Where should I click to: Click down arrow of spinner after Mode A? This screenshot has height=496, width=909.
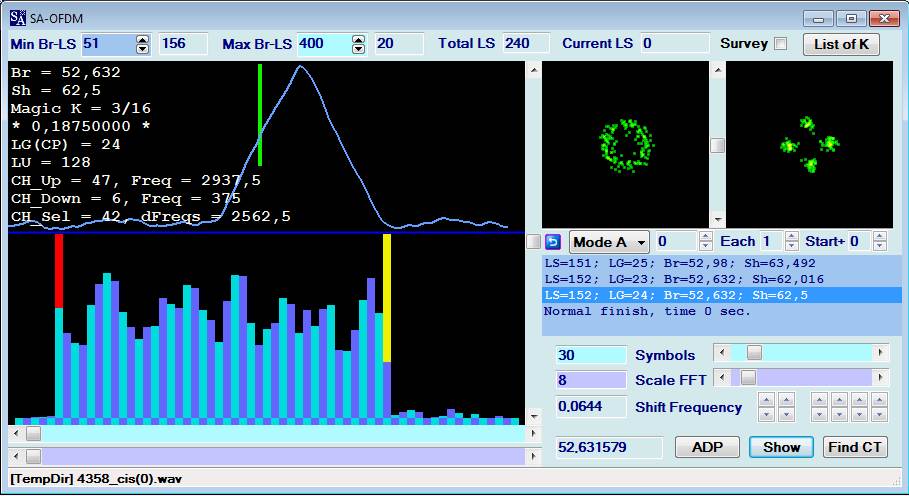pos(706,246)
